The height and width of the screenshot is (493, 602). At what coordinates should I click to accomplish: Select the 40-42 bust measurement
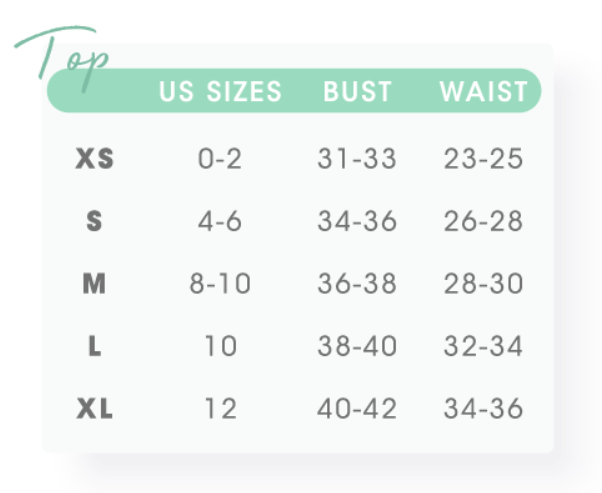(x=357, y=408)
